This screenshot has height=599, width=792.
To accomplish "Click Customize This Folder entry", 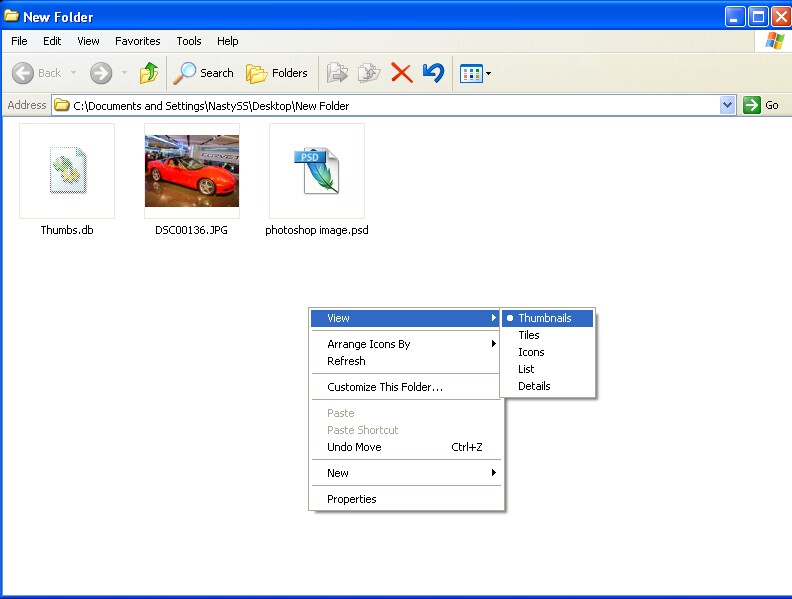I will 385,387.
